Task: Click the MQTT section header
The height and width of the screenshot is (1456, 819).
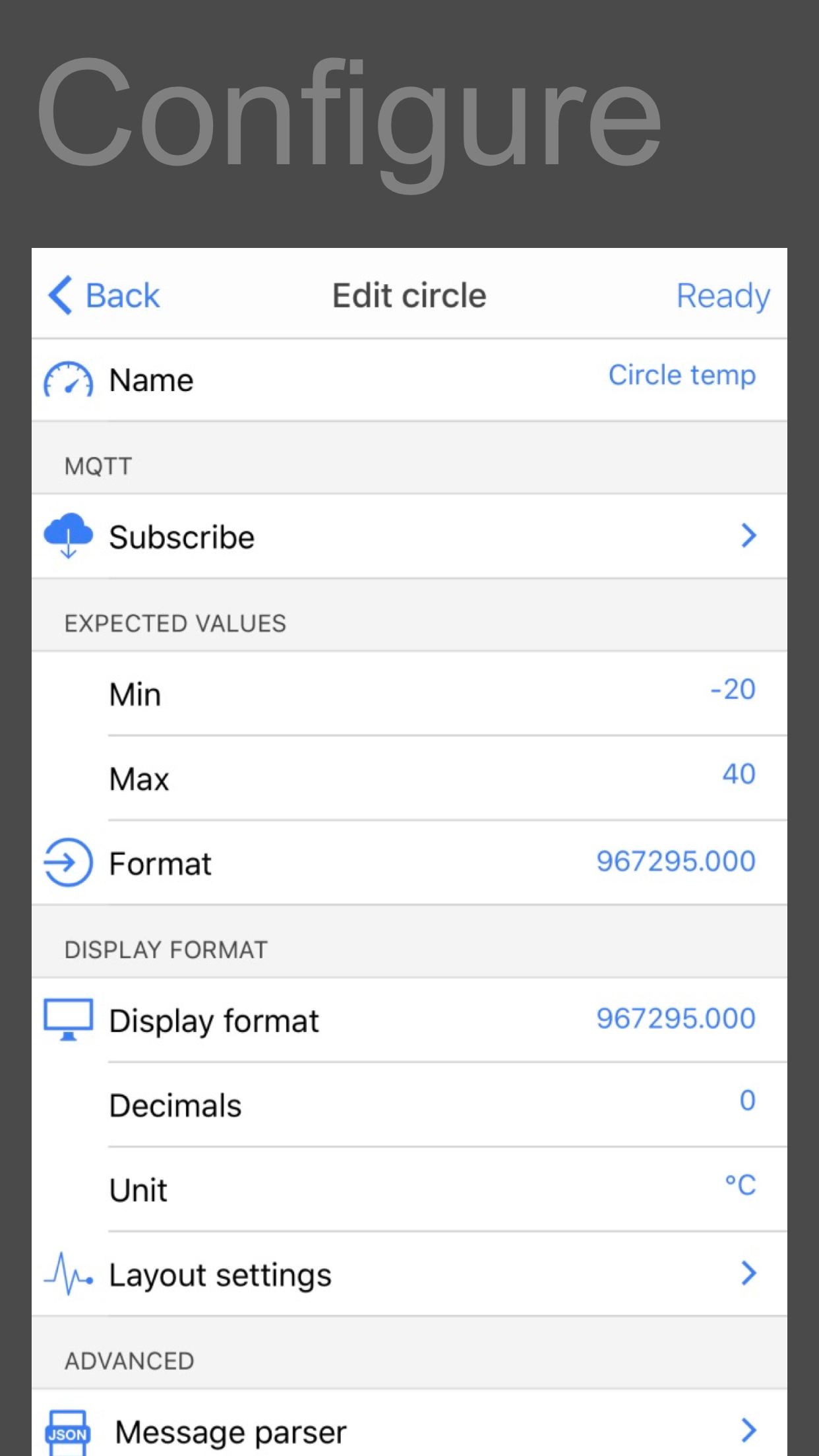Action: pos(98,466)
